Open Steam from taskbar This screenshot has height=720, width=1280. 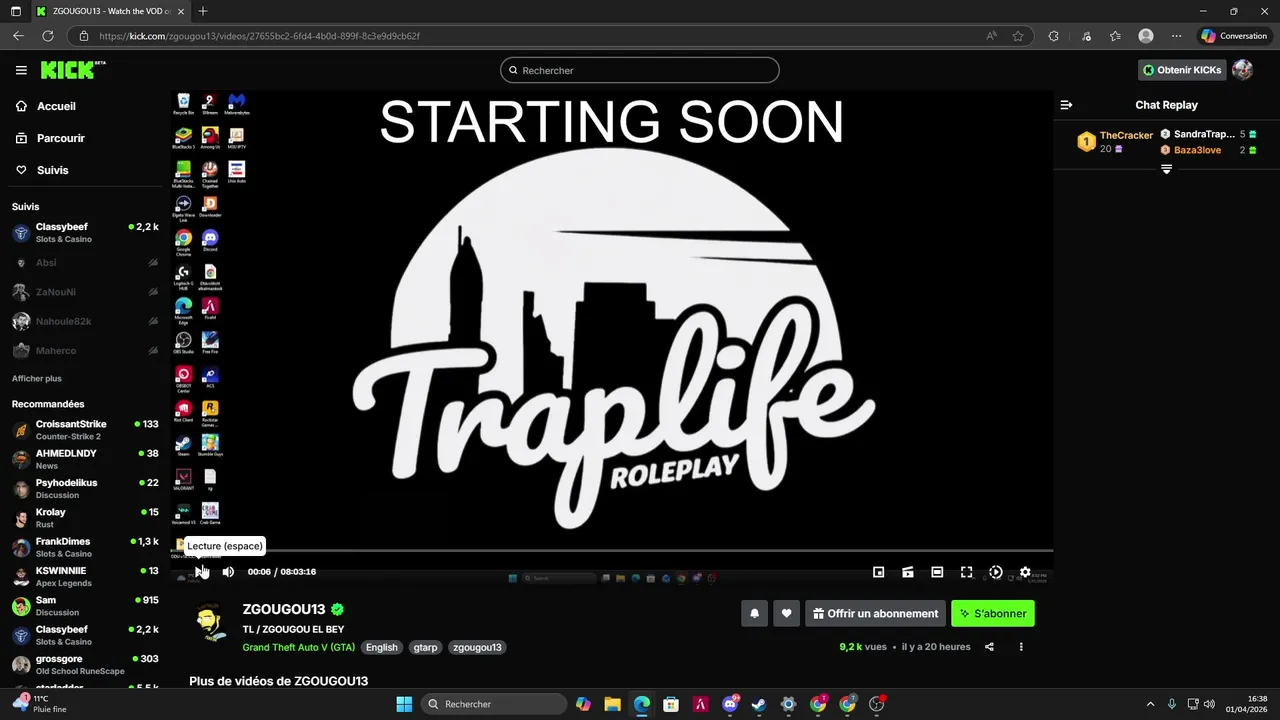(x=759, y=704)
